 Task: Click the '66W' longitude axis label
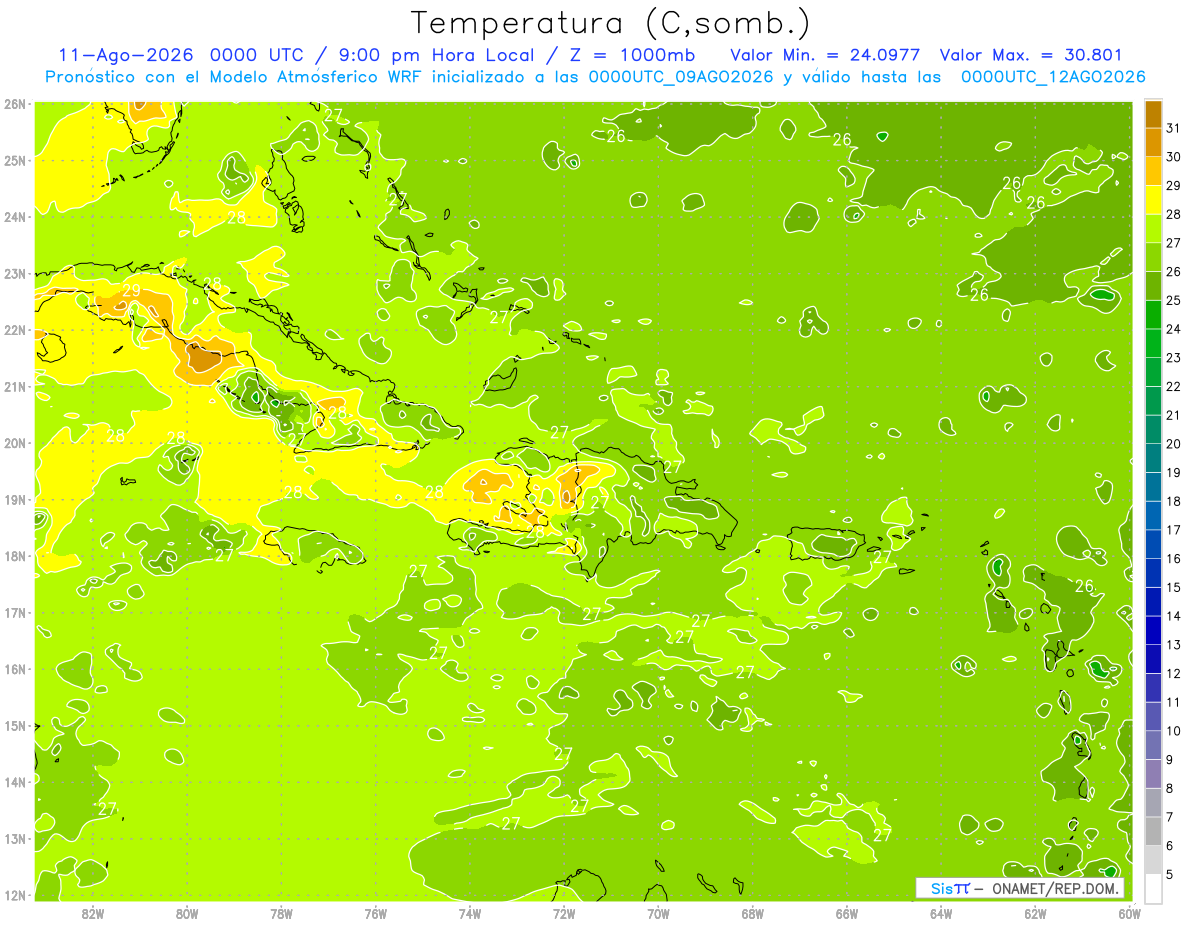pyautogui.click(x=847, y=914)
